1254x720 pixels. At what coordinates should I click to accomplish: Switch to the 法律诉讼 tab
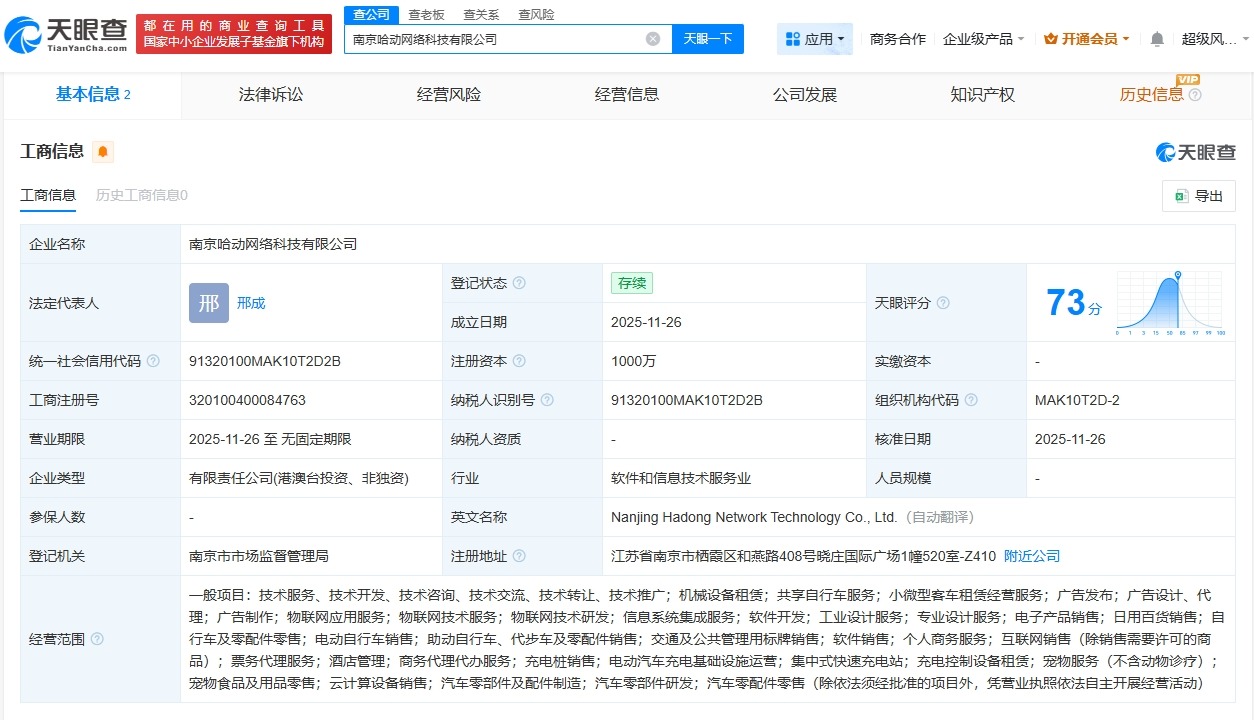[x=269, y=94]
